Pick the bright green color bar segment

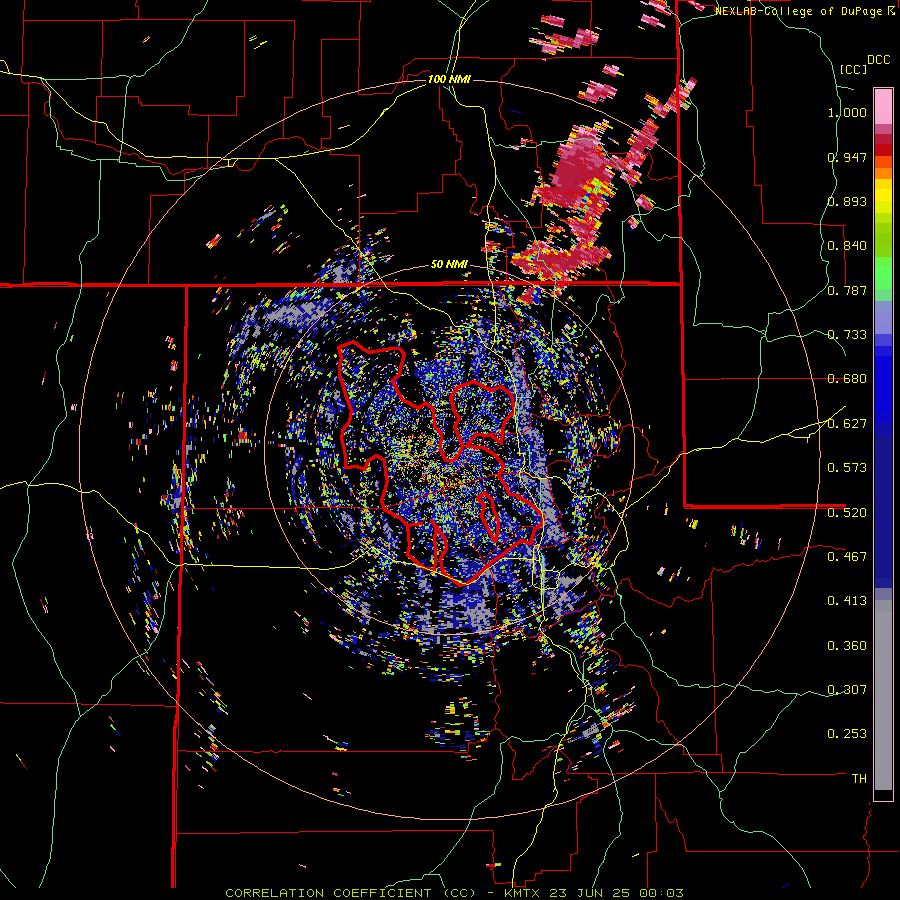tap(883, 273)
